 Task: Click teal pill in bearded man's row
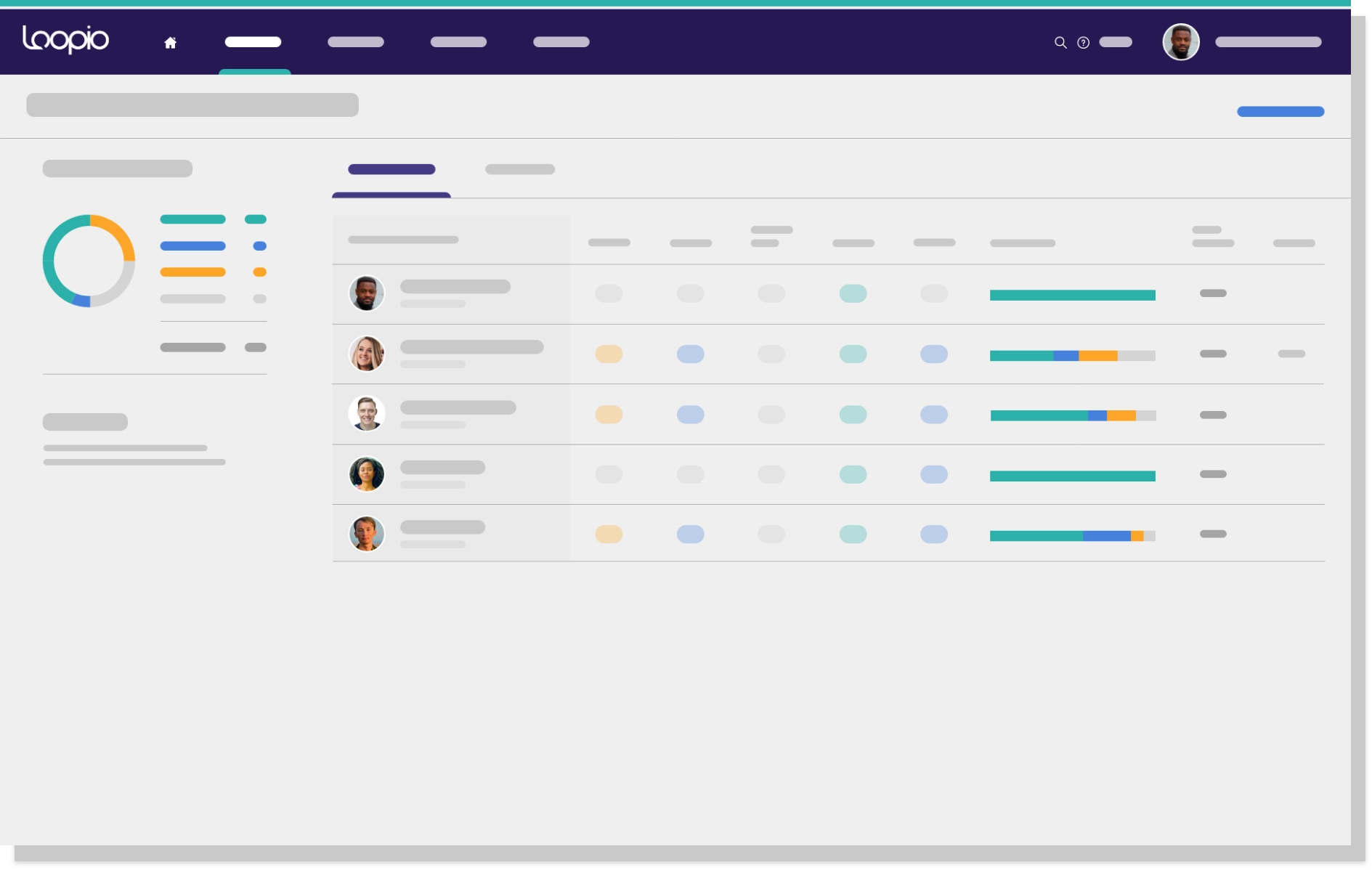click(x=853, y=293)
